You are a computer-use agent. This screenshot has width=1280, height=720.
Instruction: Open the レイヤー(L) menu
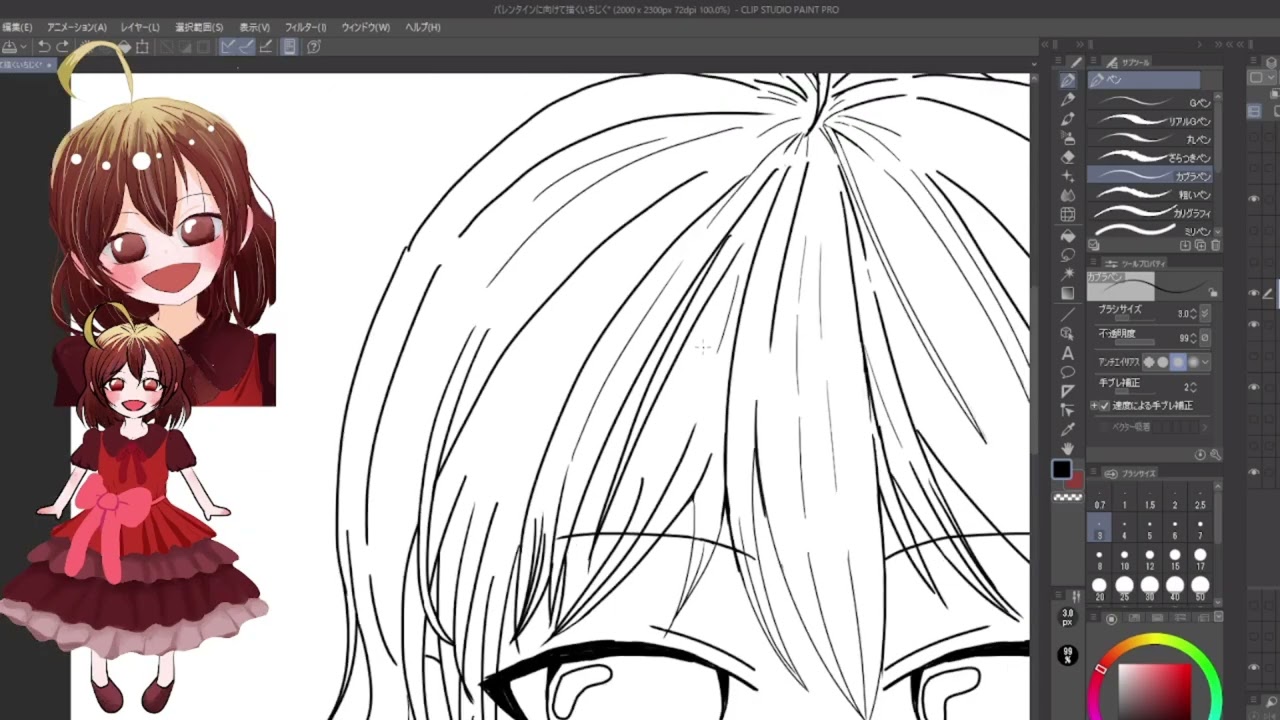click(x=140, y=27)
